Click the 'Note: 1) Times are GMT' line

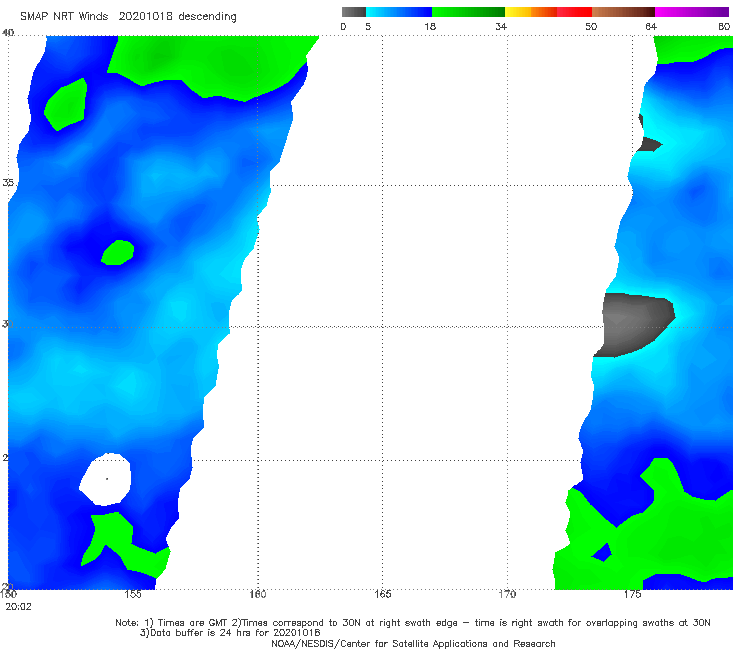click(x=413, y=623)
